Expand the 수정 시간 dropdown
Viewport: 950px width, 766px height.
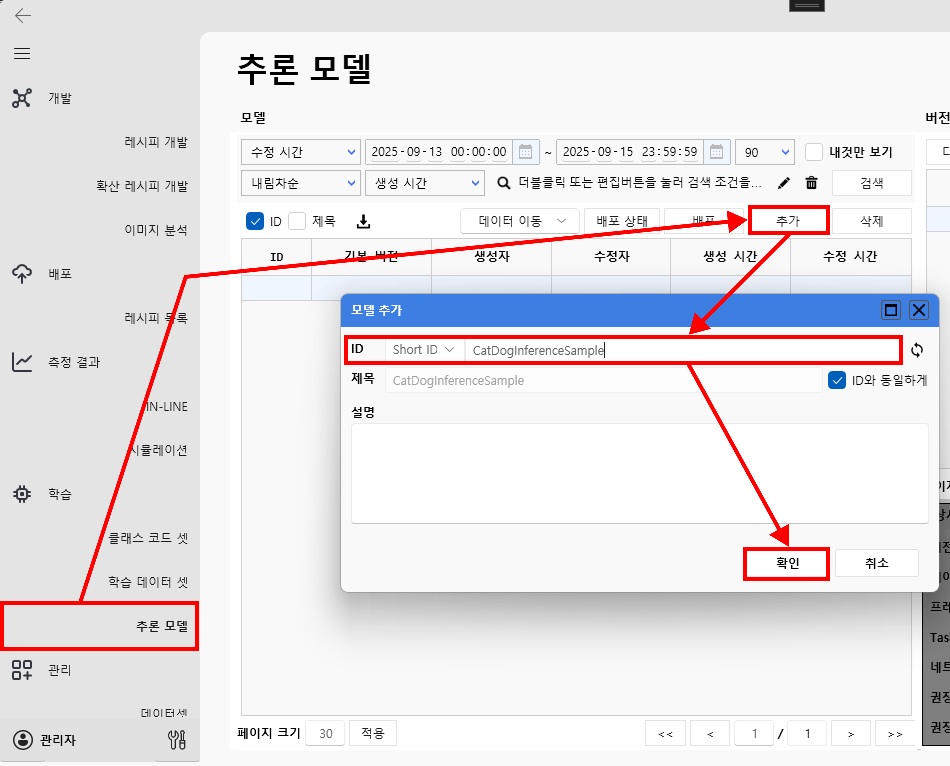point(300,152)
